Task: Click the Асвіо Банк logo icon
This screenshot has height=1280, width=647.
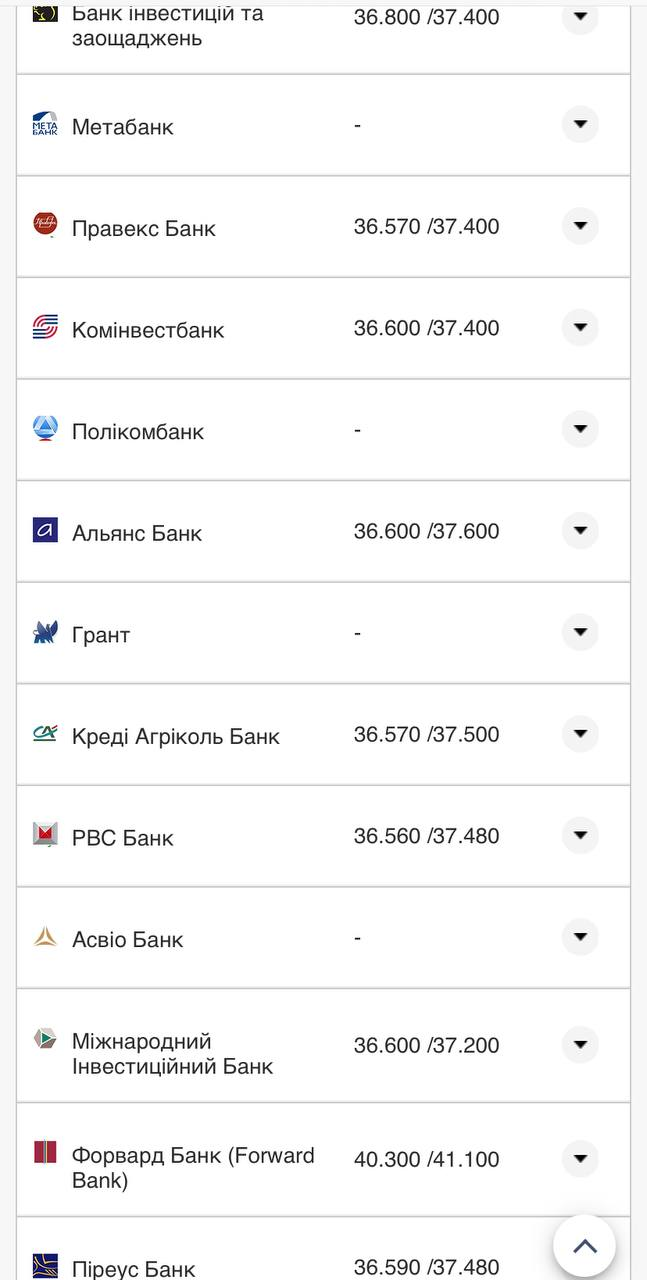Action: click(x=45, y=937)
